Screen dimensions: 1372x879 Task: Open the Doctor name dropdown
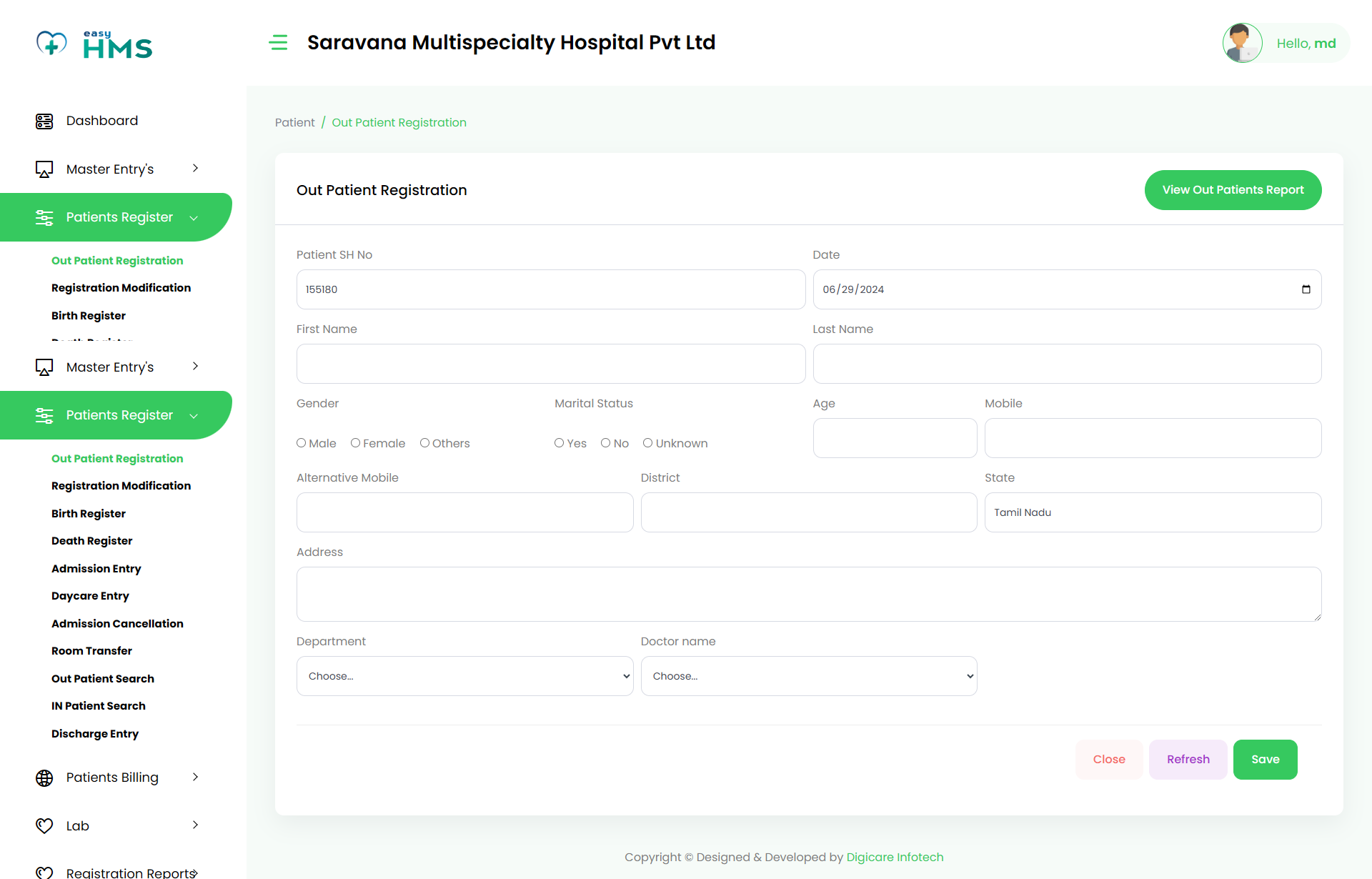point(808,676)
